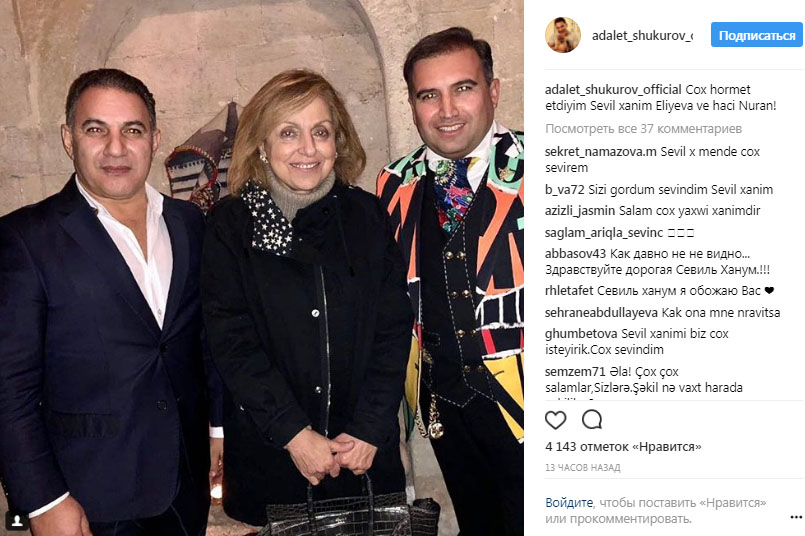Open b_va72 commenter profile
805x536 pixels.
coord(565,189)
